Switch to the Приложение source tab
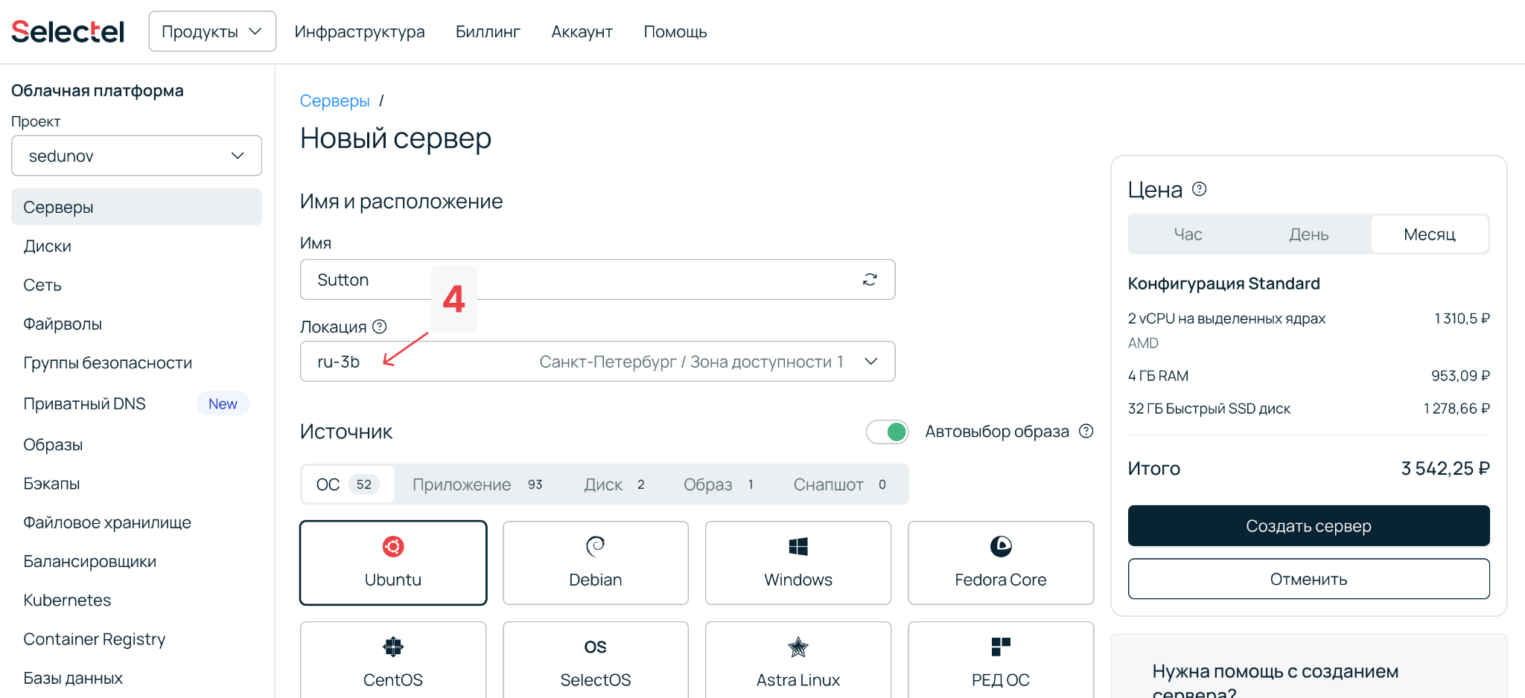Image resolution: width=1525 pixels, height=698 pixels. (x=477, y=485)
